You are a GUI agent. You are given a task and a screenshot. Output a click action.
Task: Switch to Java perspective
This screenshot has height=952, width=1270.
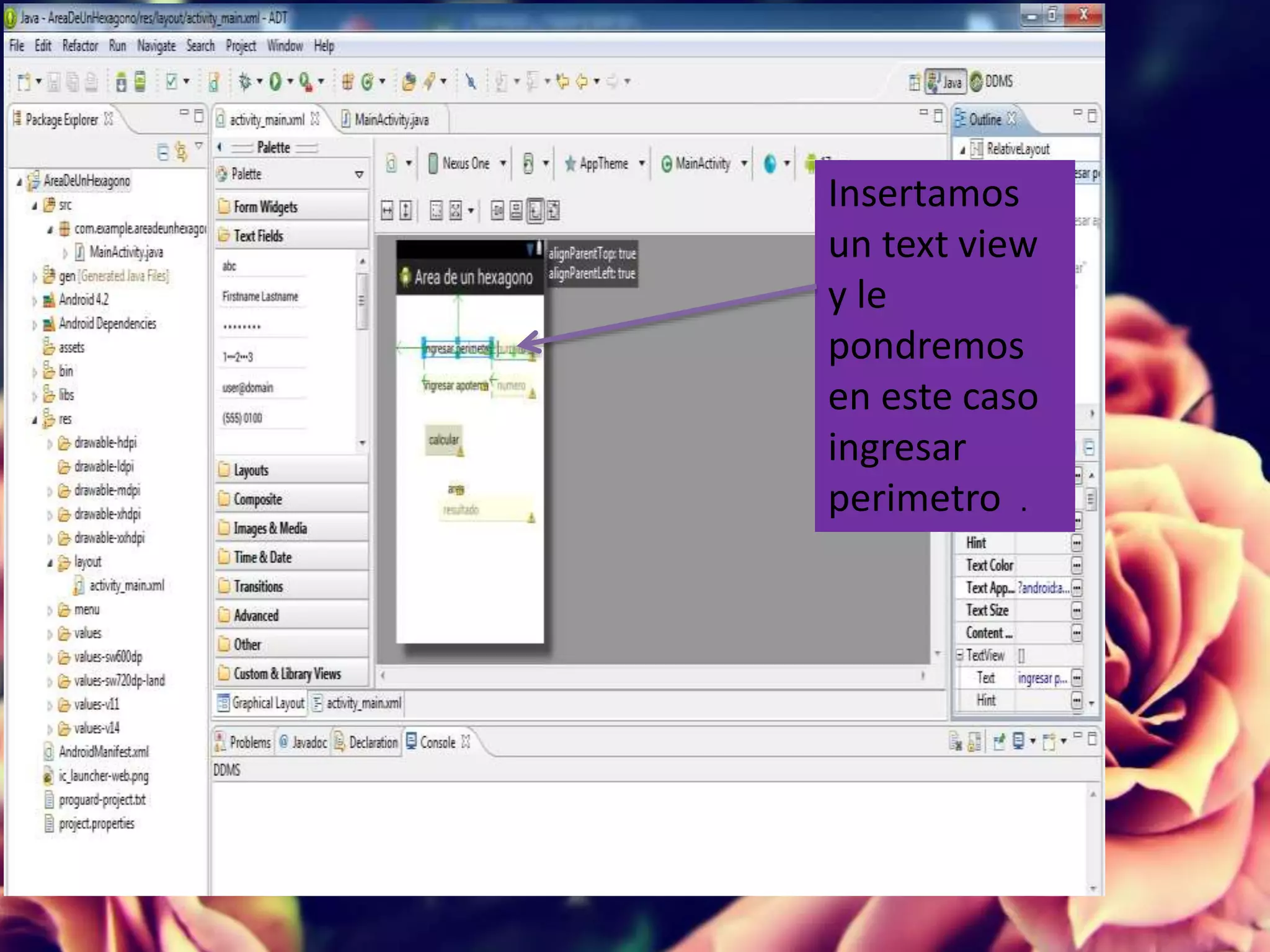point(945,82)
